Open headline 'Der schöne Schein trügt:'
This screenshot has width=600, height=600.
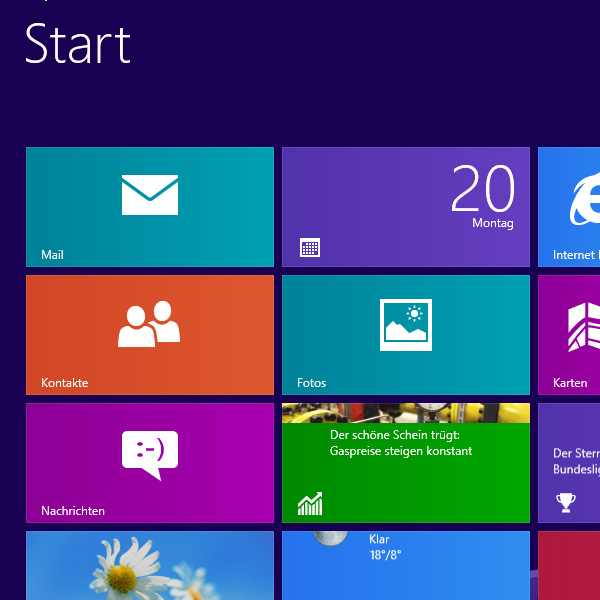coord(395,435)
